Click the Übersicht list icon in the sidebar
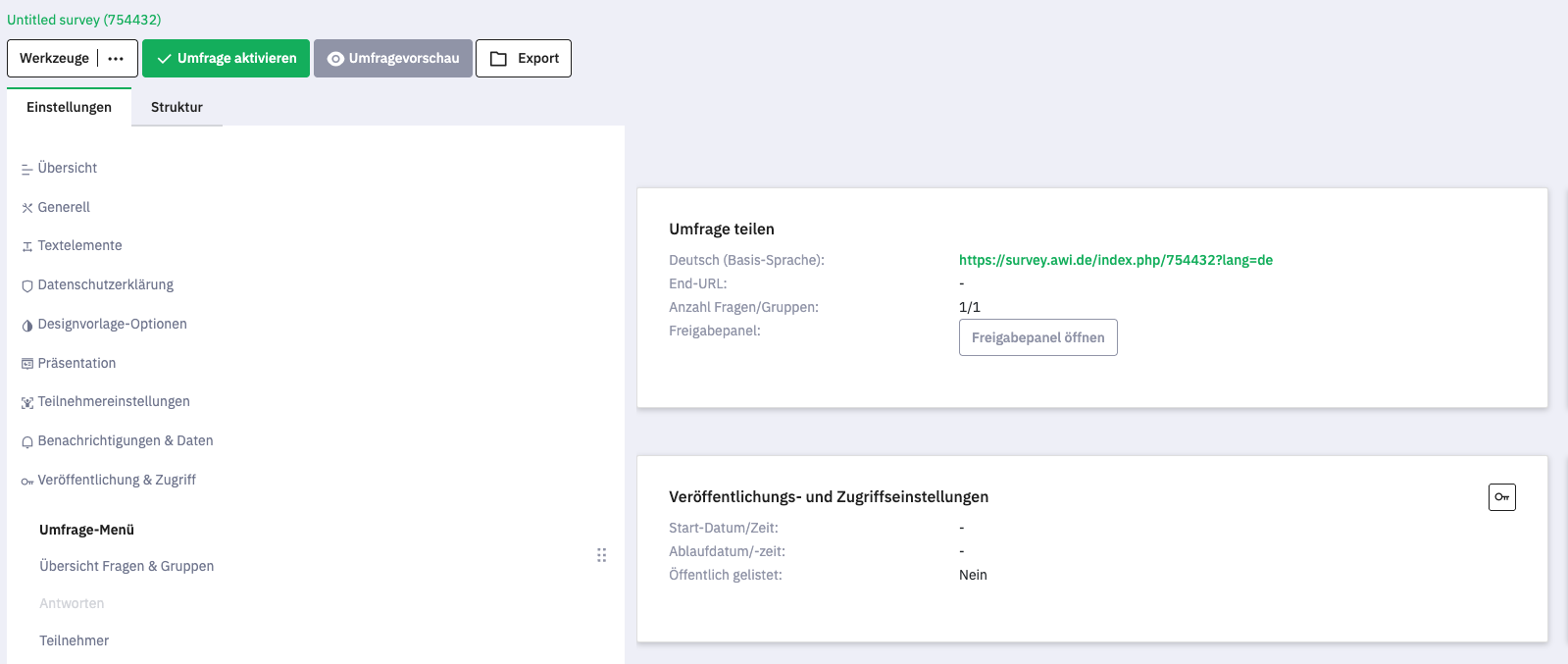1568x664 pixels. pyautogui.click(x=27, y=170)
